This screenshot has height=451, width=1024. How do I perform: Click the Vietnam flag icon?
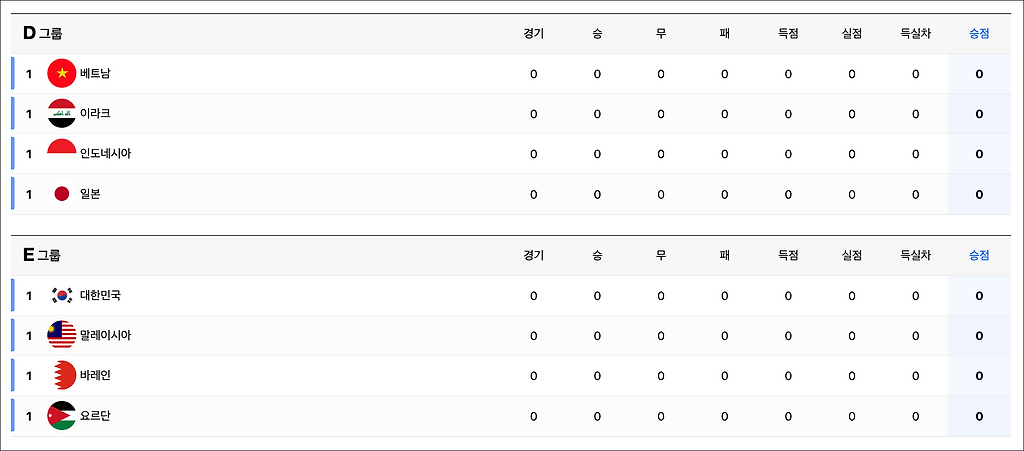[62, 74]
